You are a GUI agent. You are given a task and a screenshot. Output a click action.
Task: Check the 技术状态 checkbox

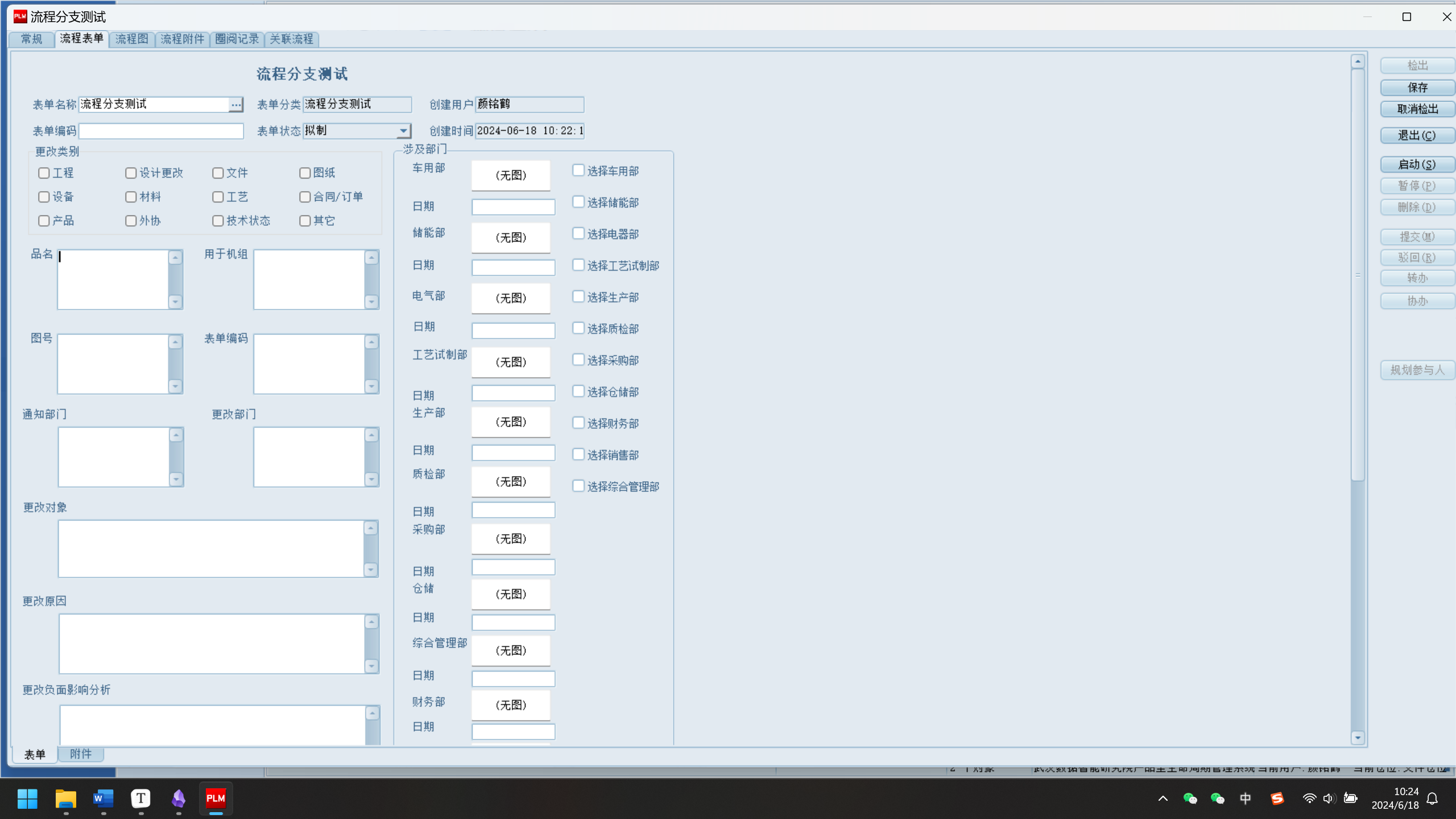(218, 221)
